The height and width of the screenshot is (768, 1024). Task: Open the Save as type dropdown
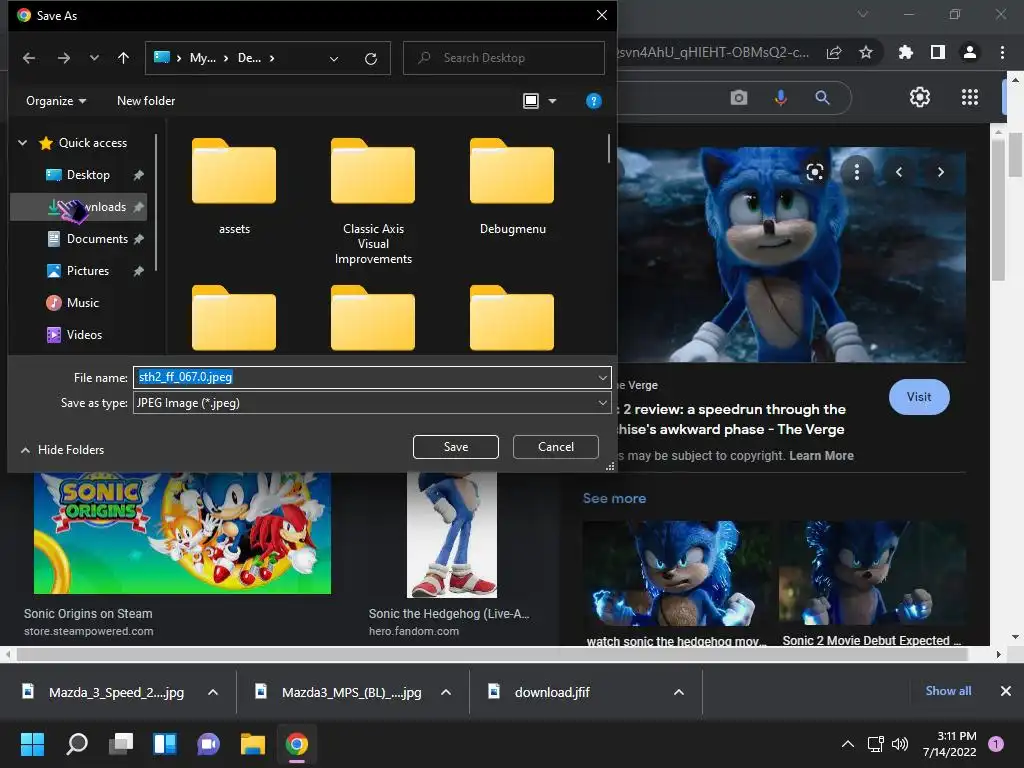[x=372, y=403]
